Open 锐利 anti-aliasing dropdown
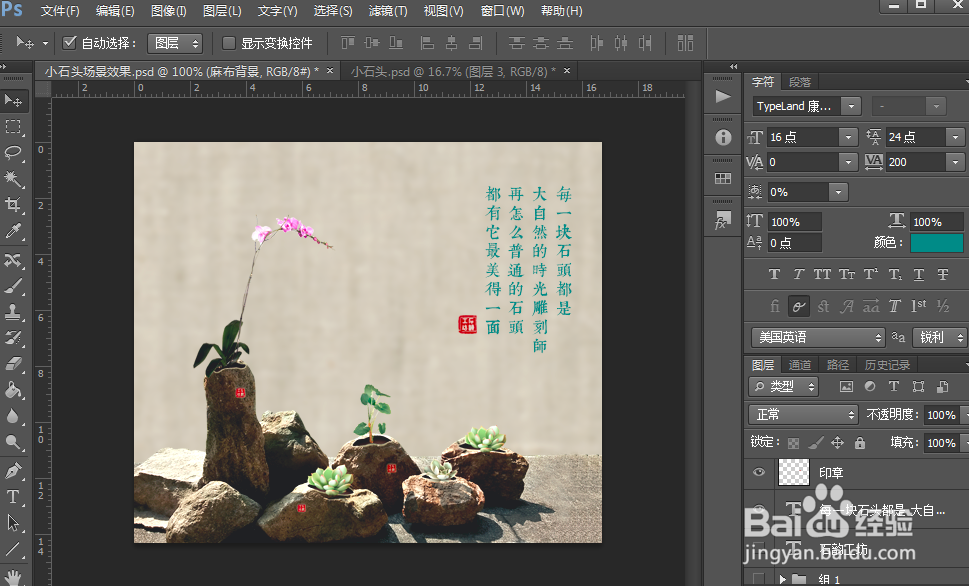 click(939, 338)
